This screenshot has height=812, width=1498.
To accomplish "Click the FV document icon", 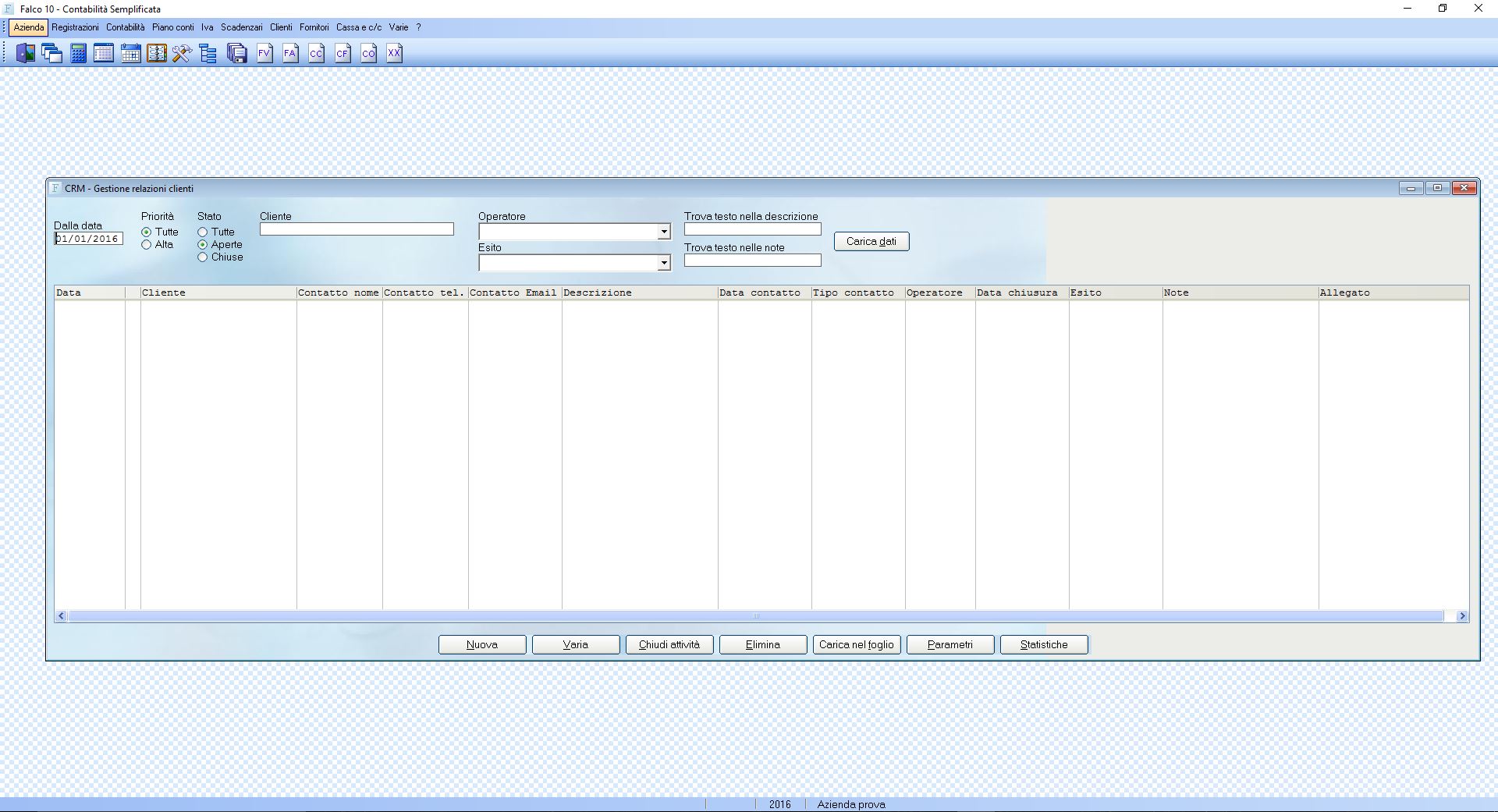I will (264, 53).
